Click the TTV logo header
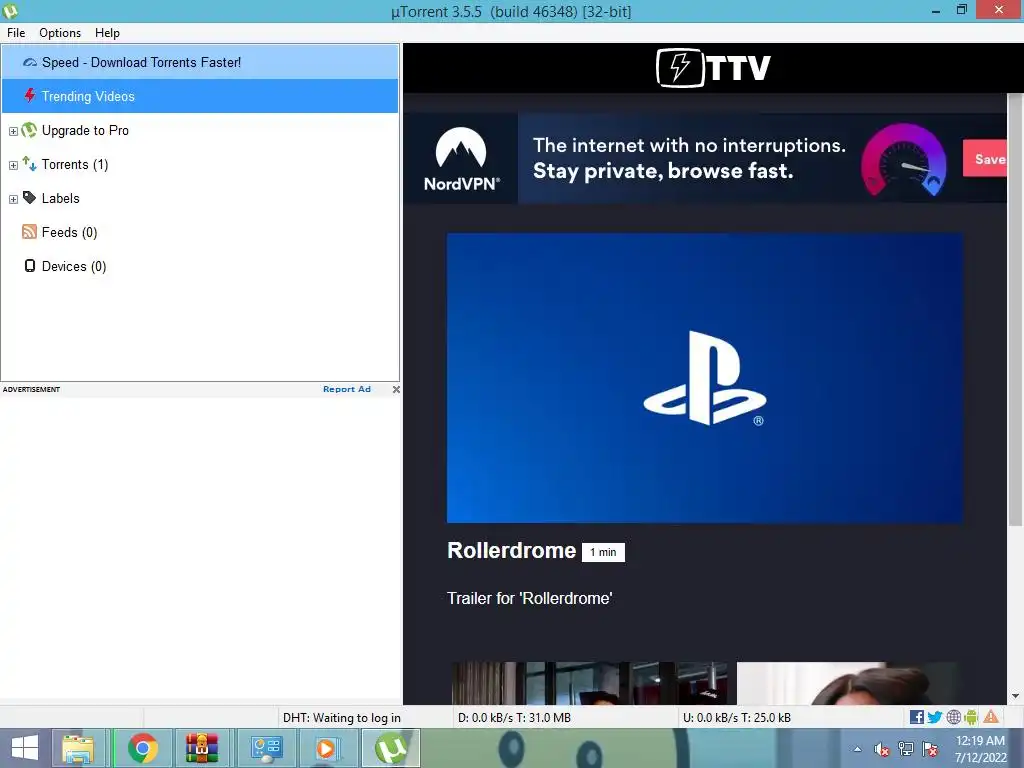1024x768 pixels. pos(713,67)
